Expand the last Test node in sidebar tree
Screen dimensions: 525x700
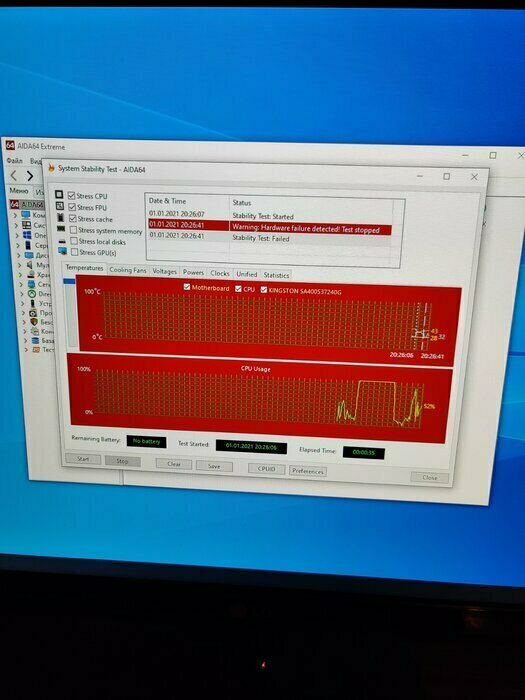coord(26,350)
